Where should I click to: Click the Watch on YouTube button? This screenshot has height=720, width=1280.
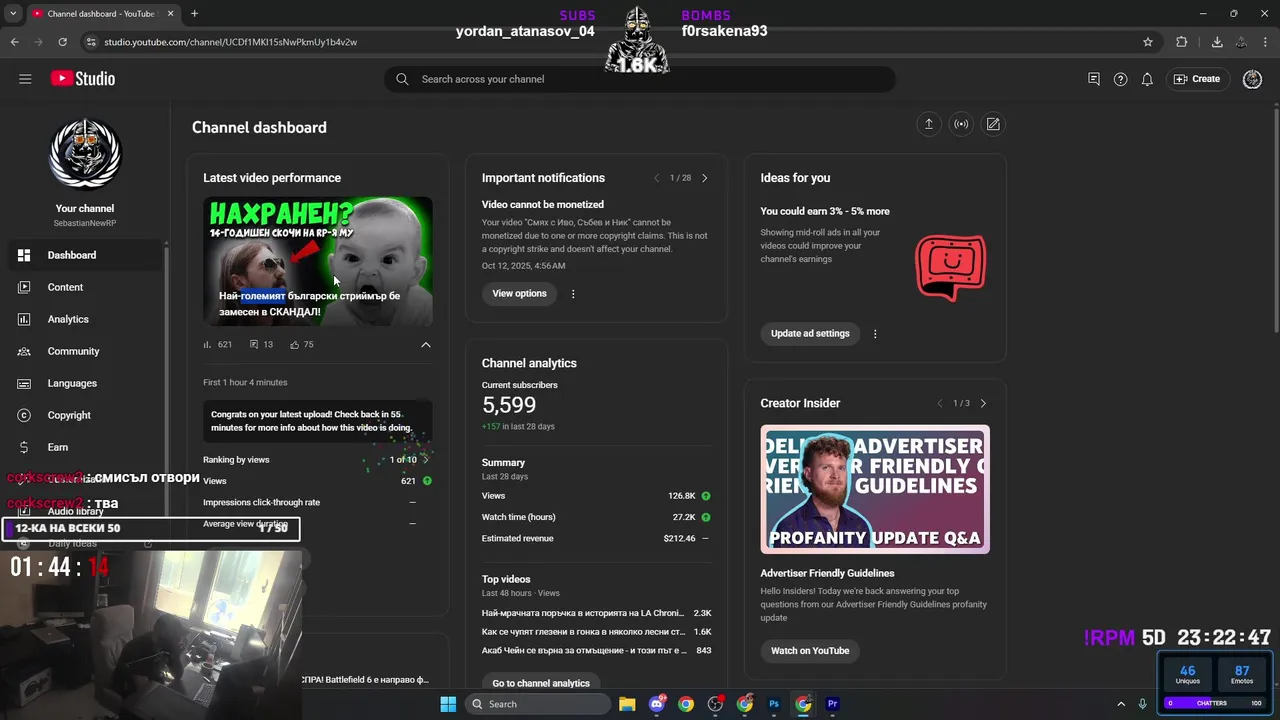pyautogui.click(x=810, y=651)
